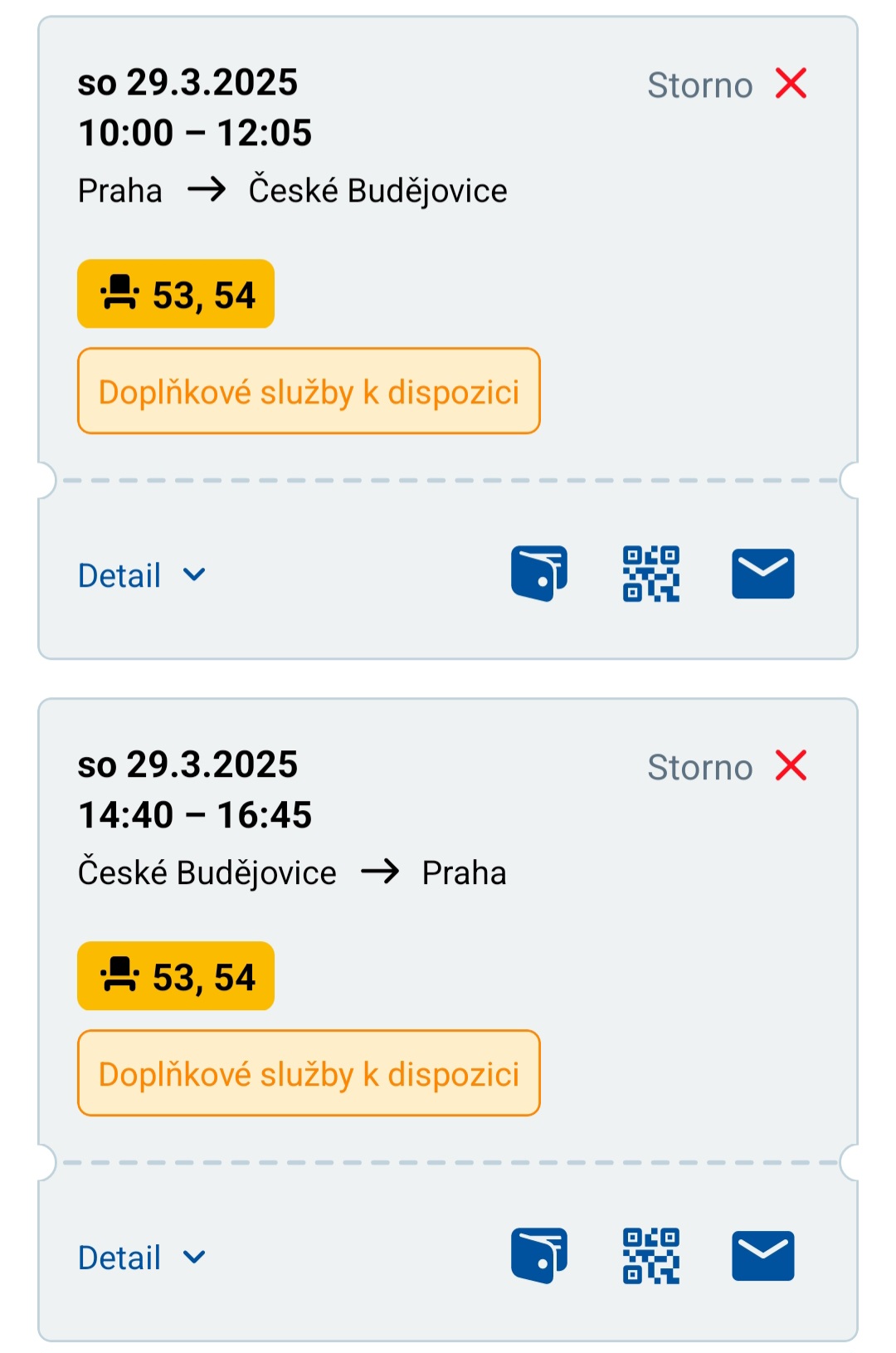
Task: Expand Detail of the 14:40 – 16:45 ticket
Action: tap(142, 1258)
